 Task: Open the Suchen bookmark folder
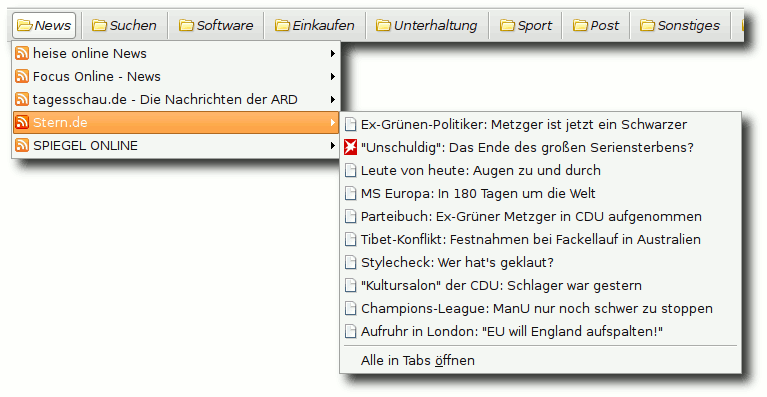tap(124, 25)
